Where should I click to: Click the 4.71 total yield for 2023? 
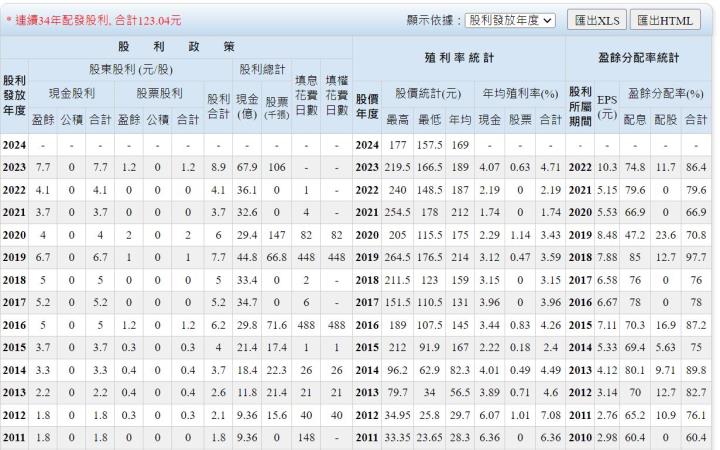point(550,167)
